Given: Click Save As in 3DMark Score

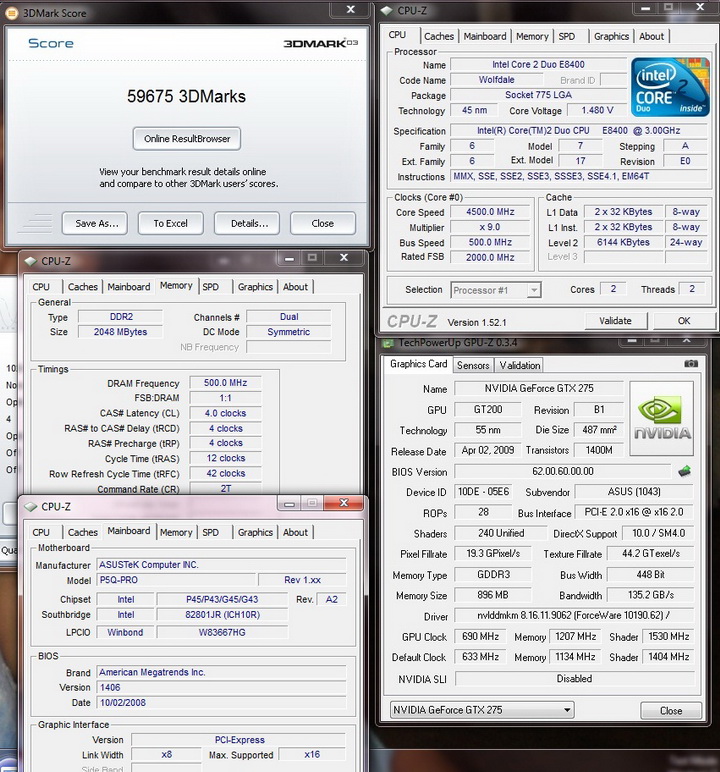Looking at the screenshot, I should coord(95,224).
